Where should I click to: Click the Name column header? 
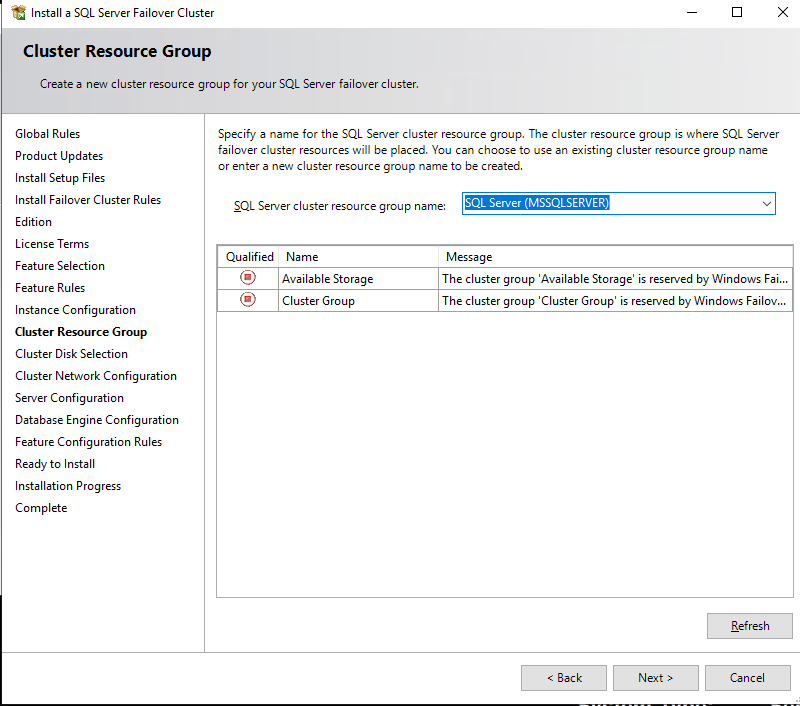coord(358,257)
